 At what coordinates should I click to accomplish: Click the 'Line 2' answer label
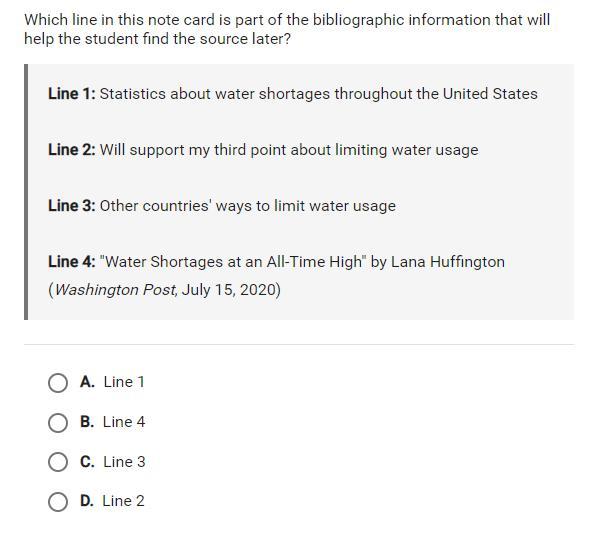tap(124, 502)
